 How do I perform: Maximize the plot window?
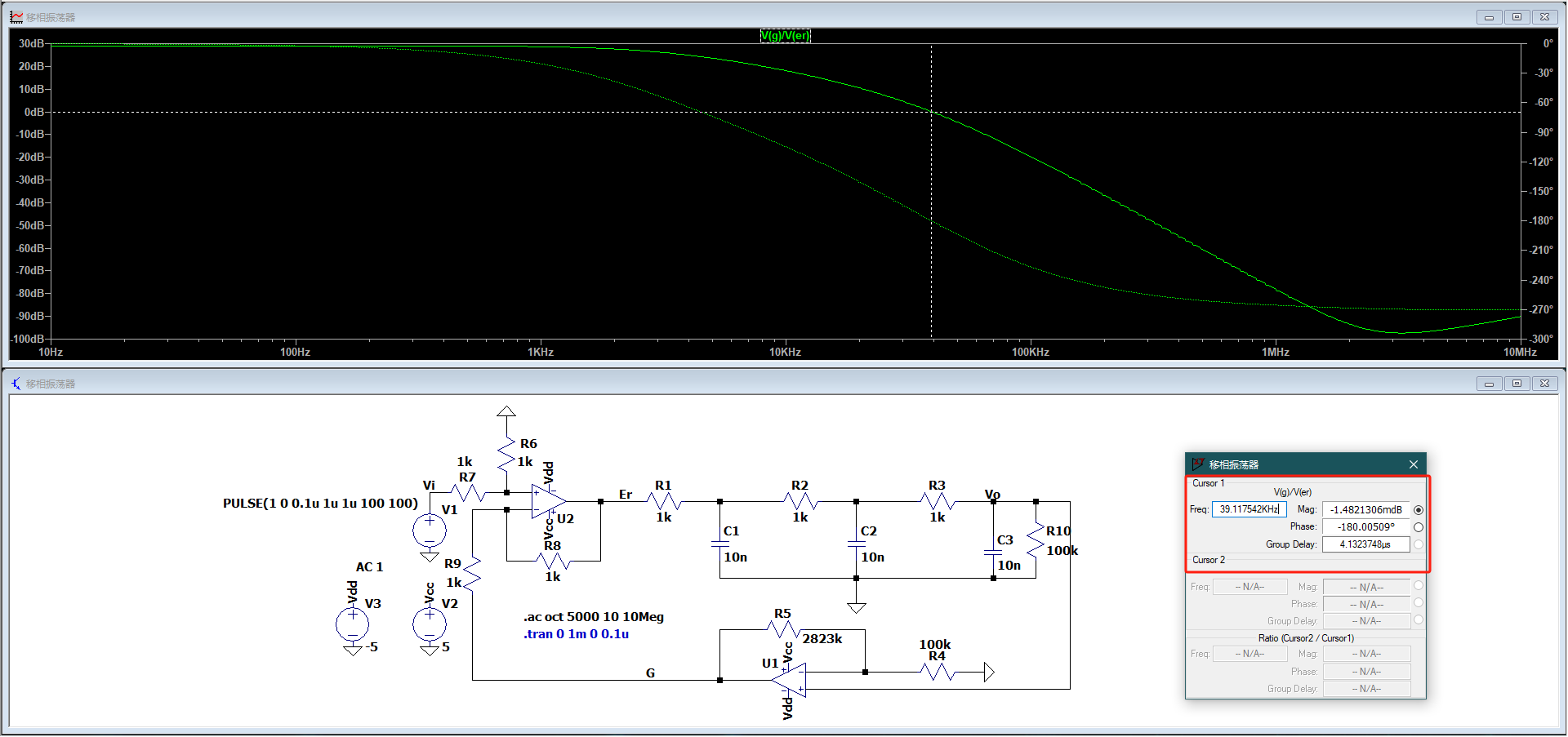point(1517,17)
